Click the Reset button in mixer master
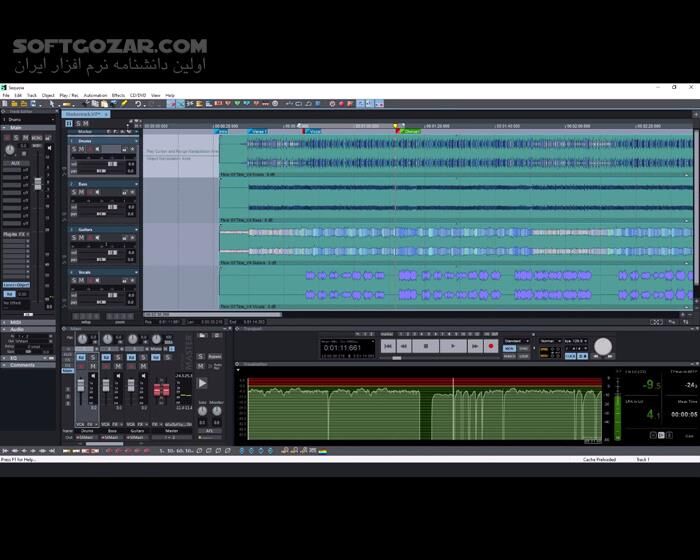Viewport: 700px width, 560px height. 215,357
